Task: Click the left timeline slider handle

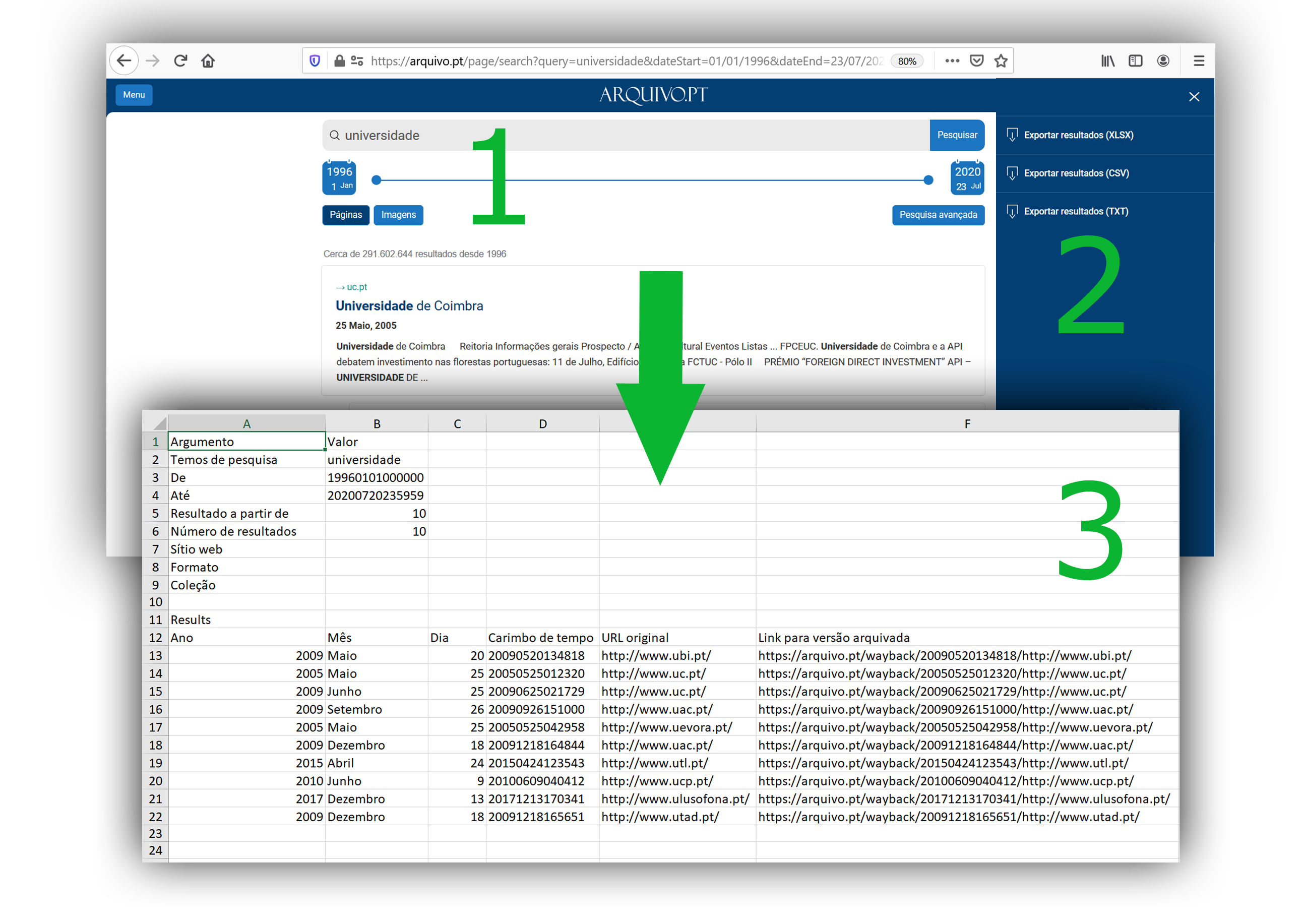Action: (376, 180)
